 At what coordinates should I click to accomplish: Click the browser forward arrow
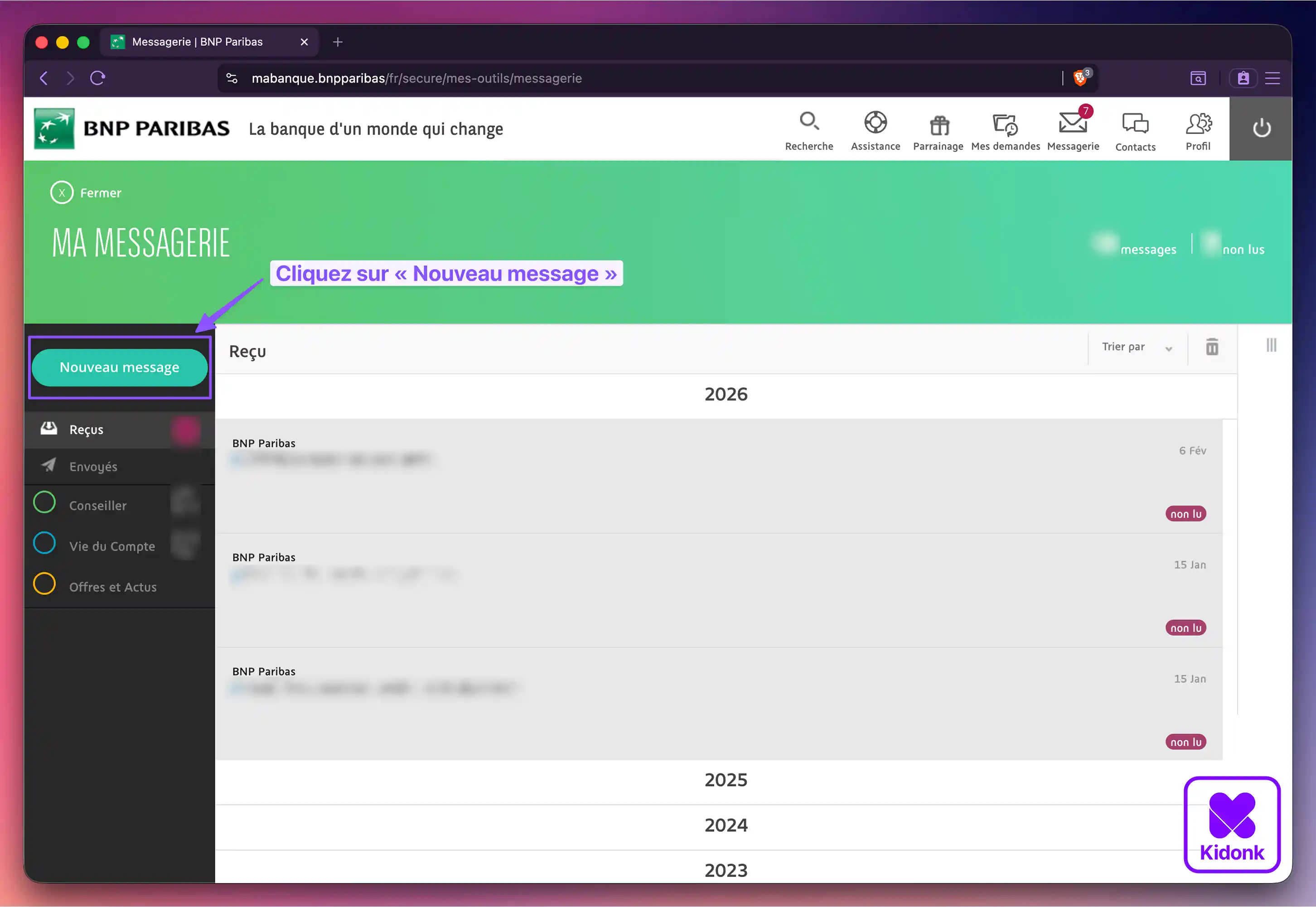tap(70, 78)
